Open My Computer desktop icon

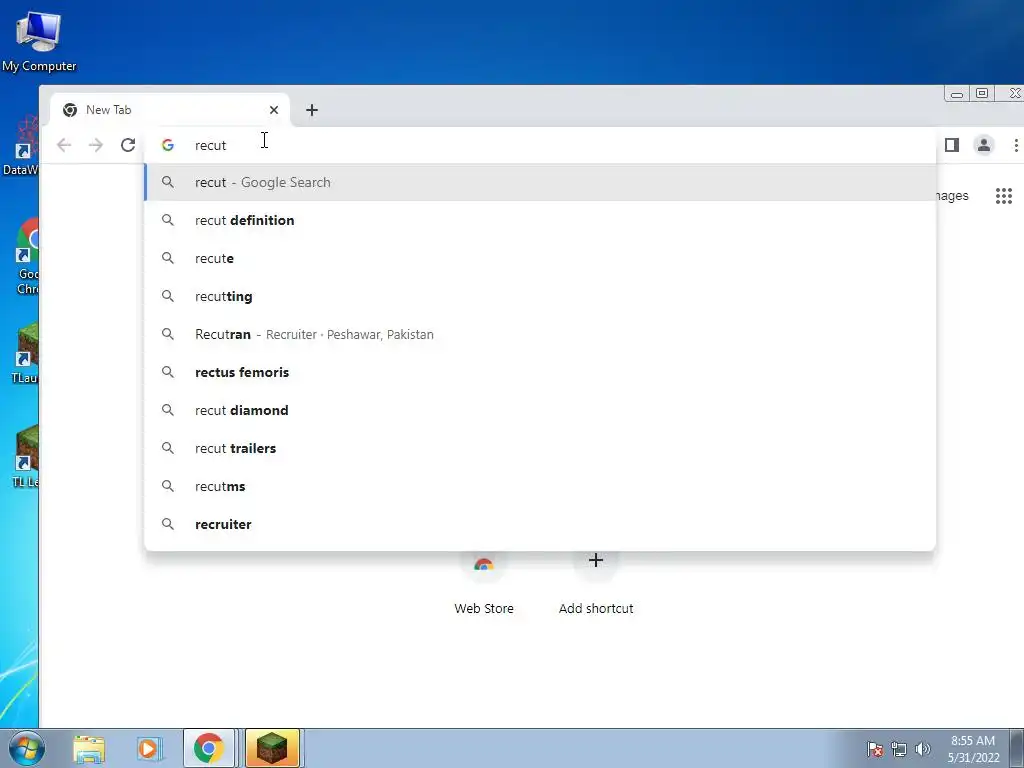39,40
